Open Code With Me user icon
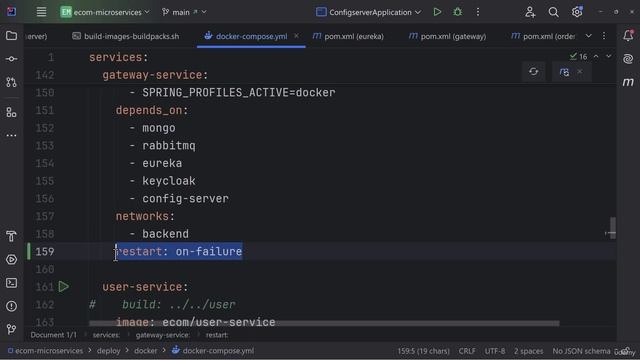Viewport: 640px width, 360px height. [530, 12]
